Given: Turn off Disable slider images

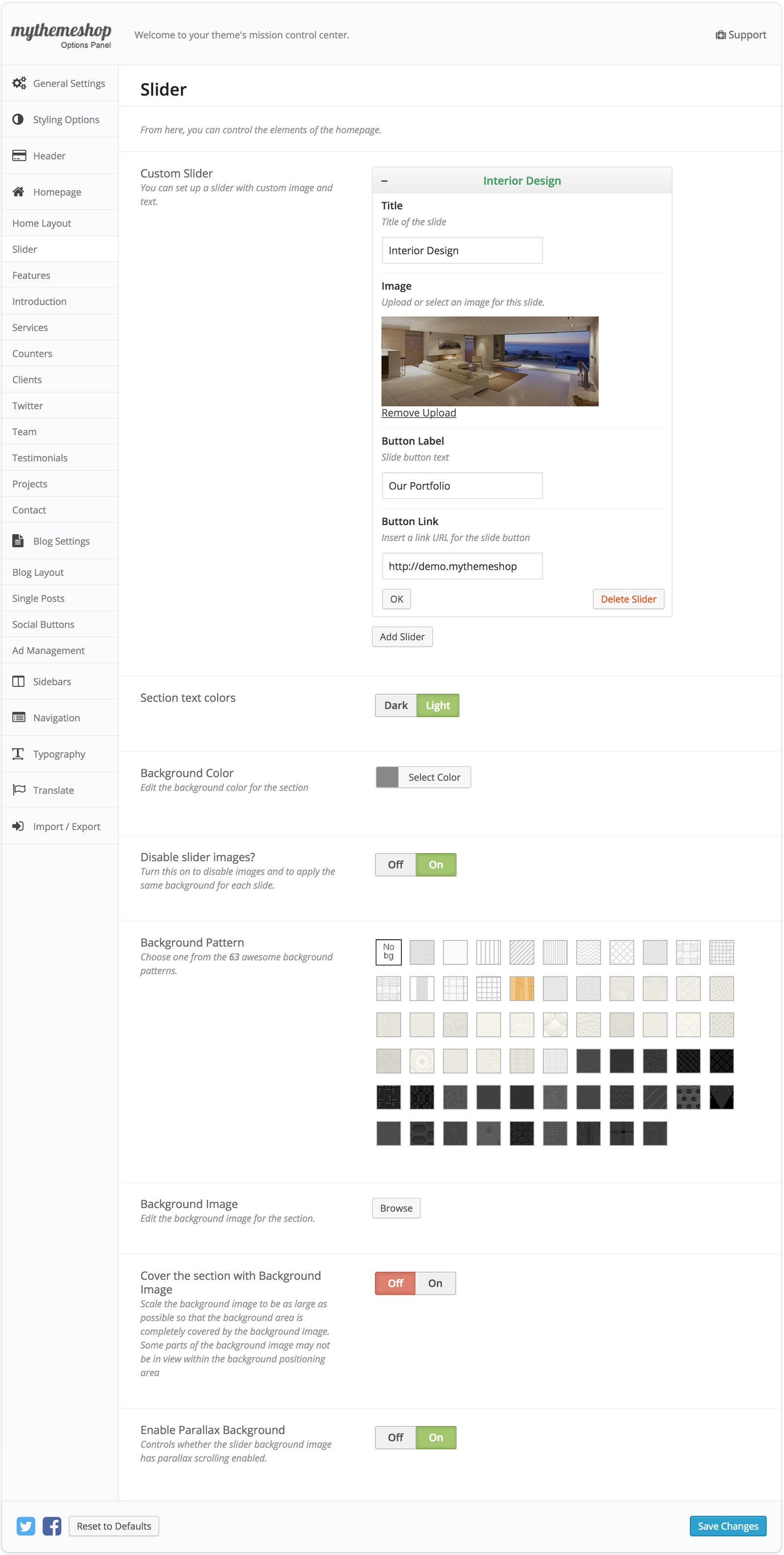Looking at the screenshot, I should click(x=395, y=865).
